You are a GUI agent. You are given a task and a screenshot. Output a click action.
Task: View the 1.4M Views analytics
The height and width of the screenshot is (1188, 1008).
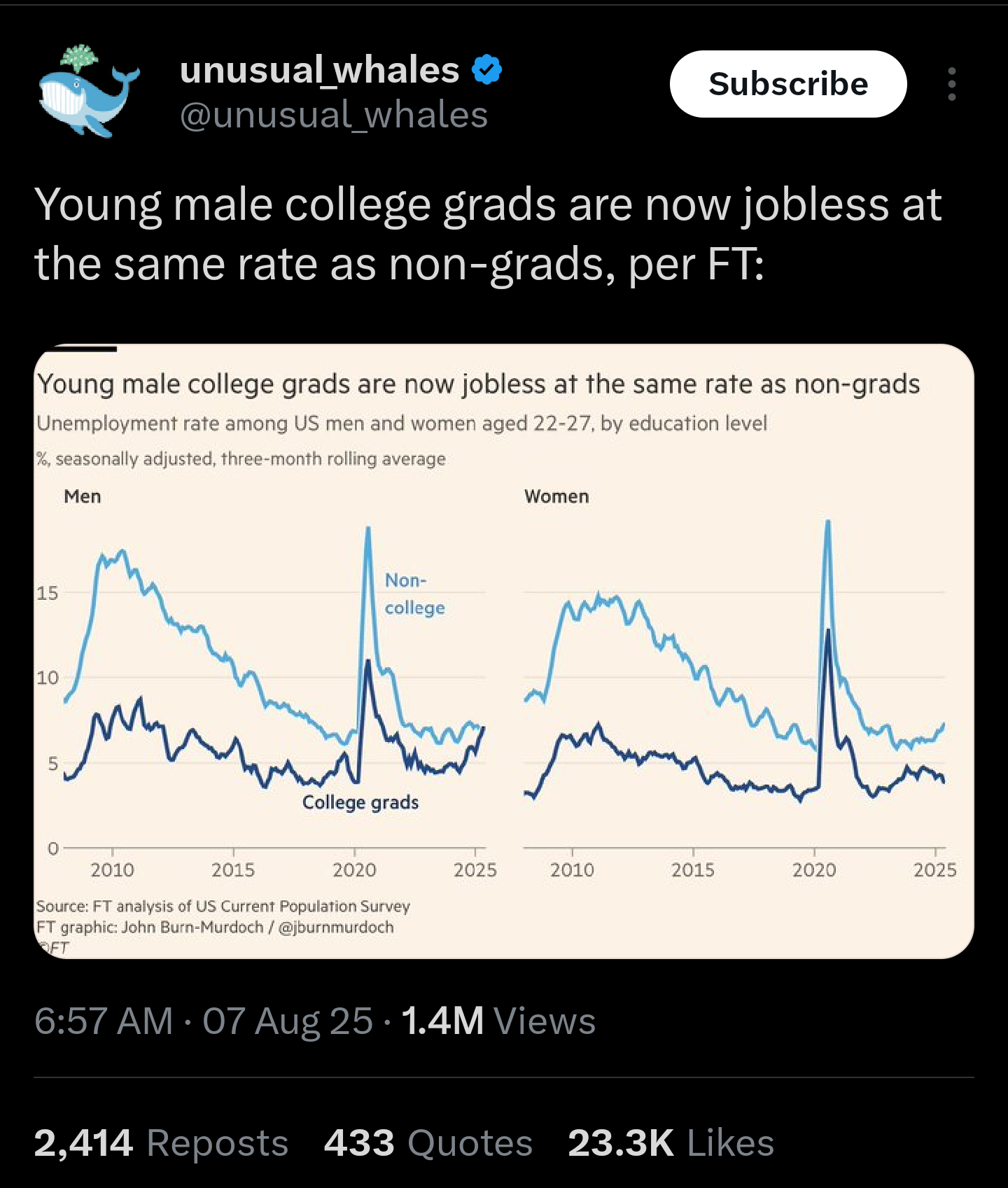click(498, 1021)
